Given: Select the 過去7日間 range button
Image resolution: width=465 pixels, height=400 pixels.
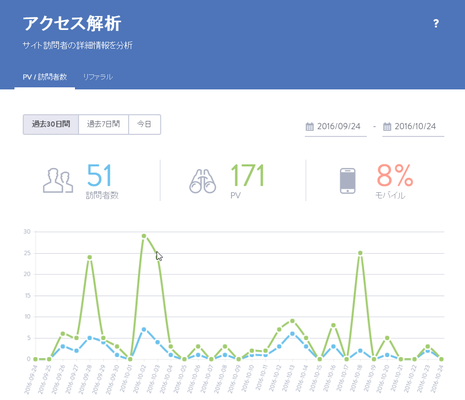Looking at the screenshot, I should 103,124.
